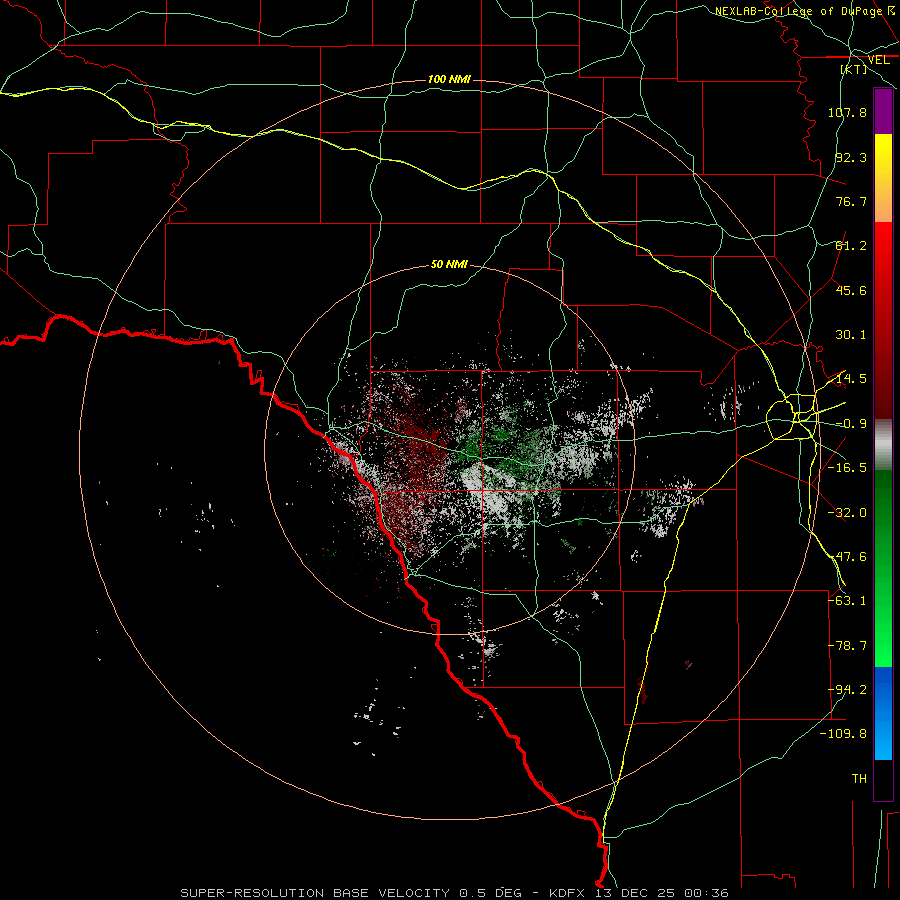Click the 92.3 velocity scale value

[x=851, y=157]
